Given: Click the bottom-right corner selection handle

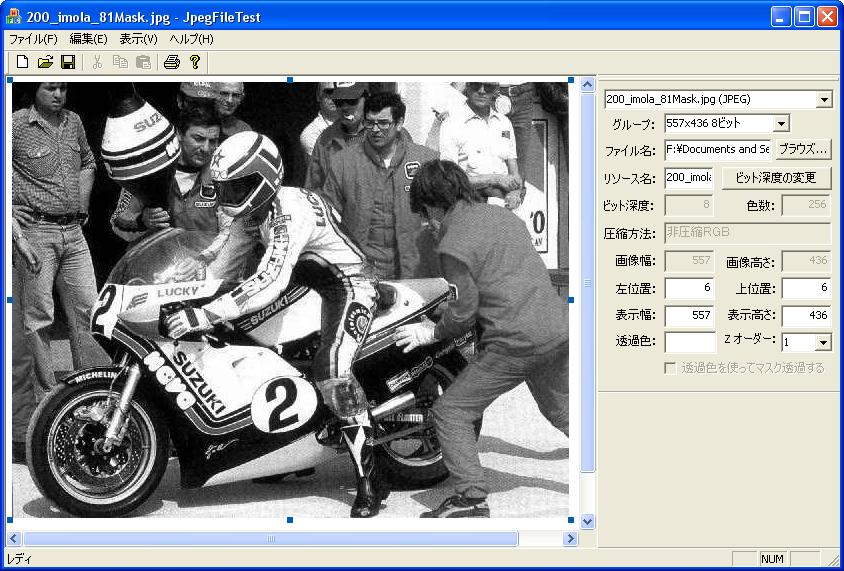Looking at the screenshot, I should (571, 520).
